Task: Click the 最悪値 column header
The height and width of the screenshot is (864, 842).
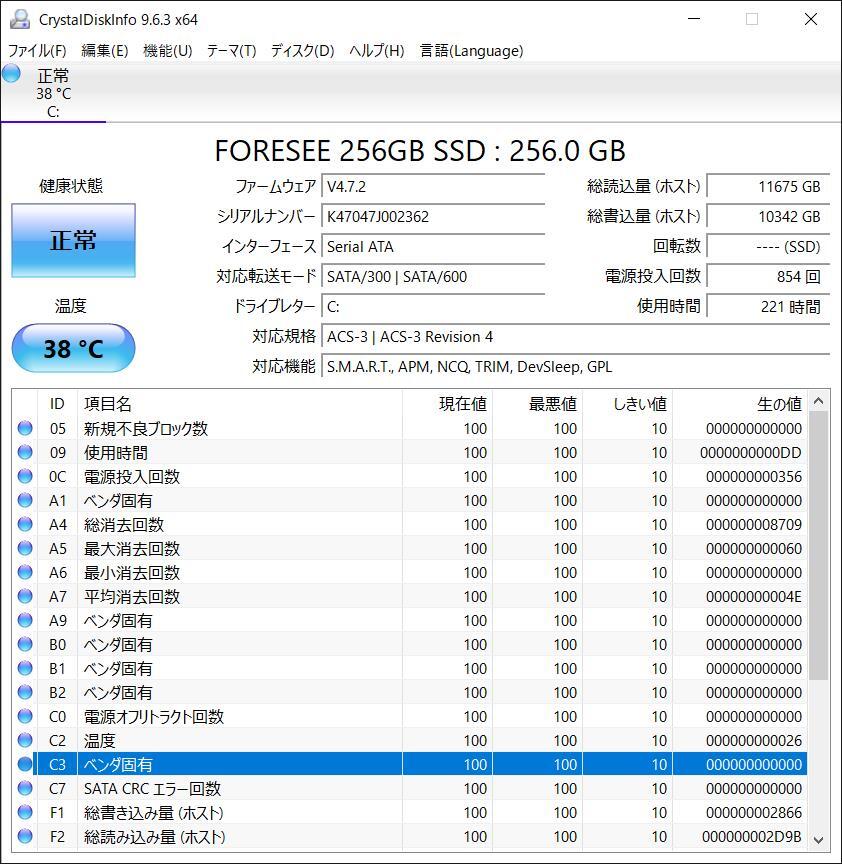Action: 537,404
